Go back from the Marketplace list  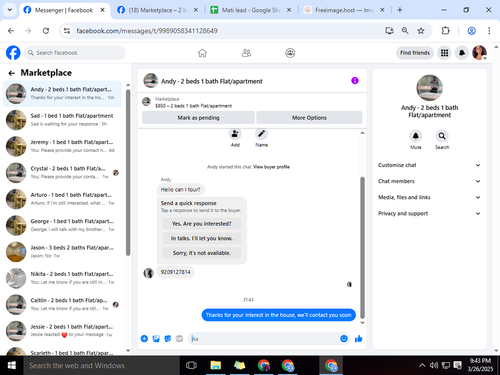tap(12, 73)
